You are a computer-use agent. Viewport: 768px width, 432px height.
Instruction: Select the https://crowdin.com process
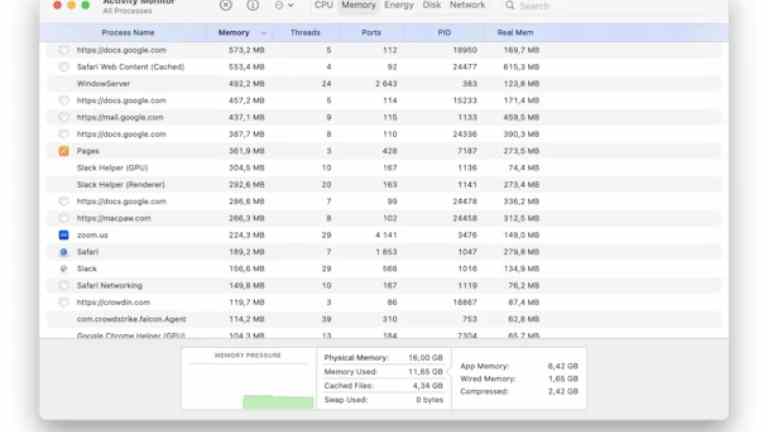click(x=113, y=302)
